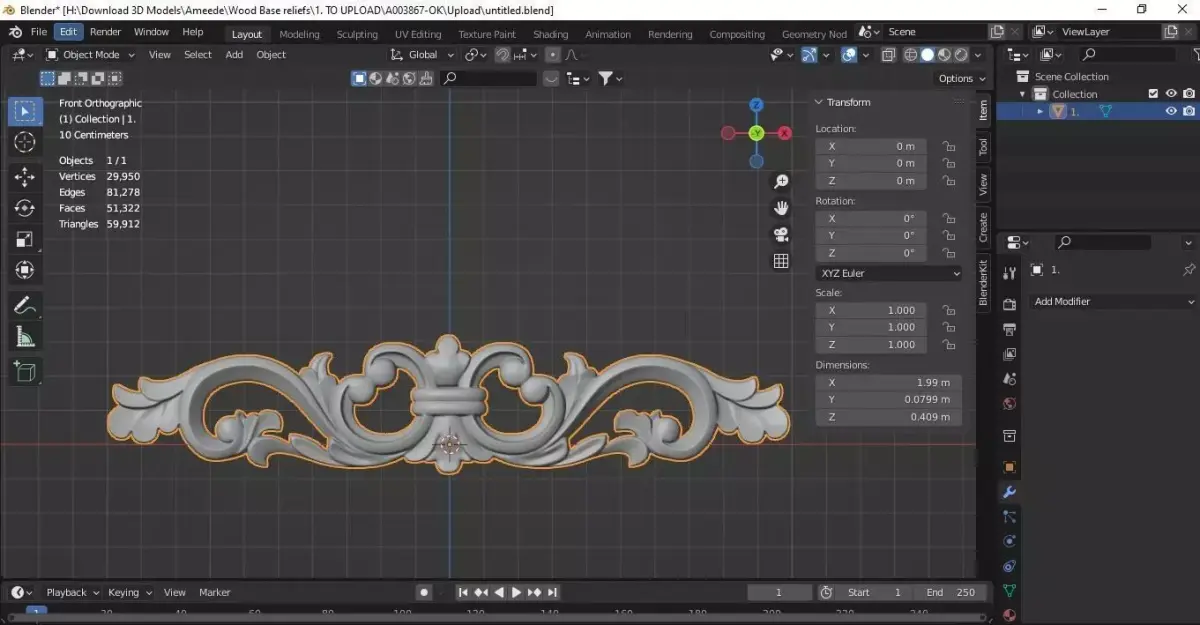The width and height of the screenshot is (1200, 625).
Task: Open the Playback dropdown in timeline
Action: coord(72,592)
